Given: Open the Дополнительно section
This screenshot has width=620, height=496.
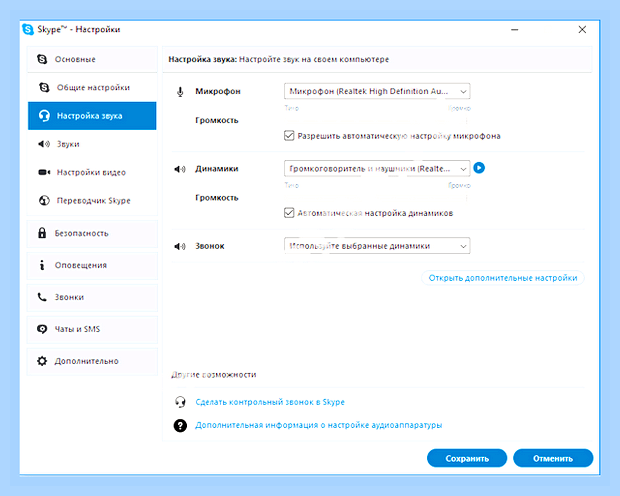Looking at the screenshot, I should 92,361.
